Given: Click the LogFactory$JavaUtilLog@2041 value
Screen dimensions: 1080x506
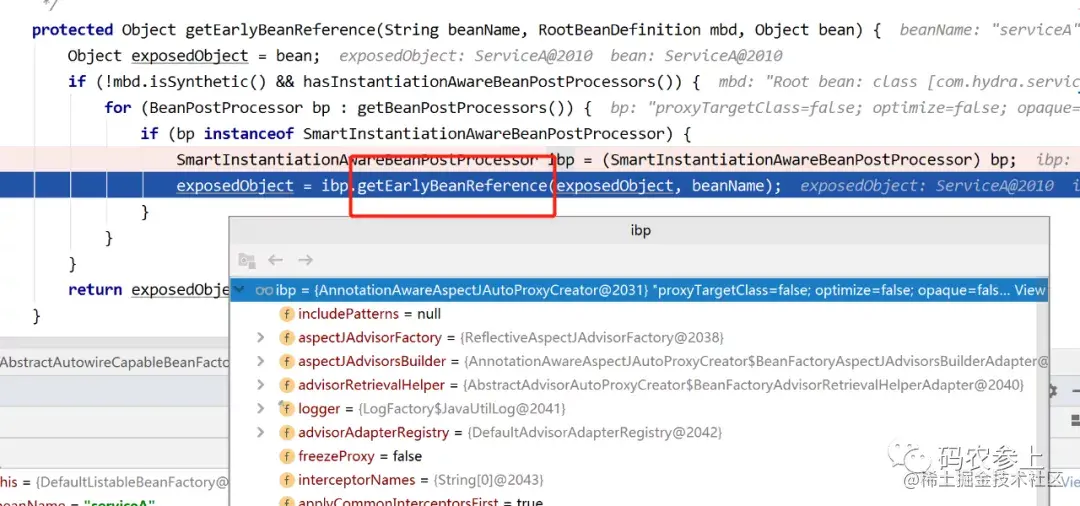Looking at the screenshot, I should tap(461, 409).
